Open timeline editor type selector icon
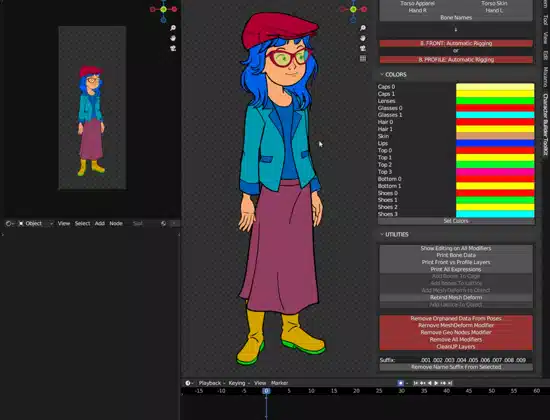550x420 pixels. click(x=189, y=383)
